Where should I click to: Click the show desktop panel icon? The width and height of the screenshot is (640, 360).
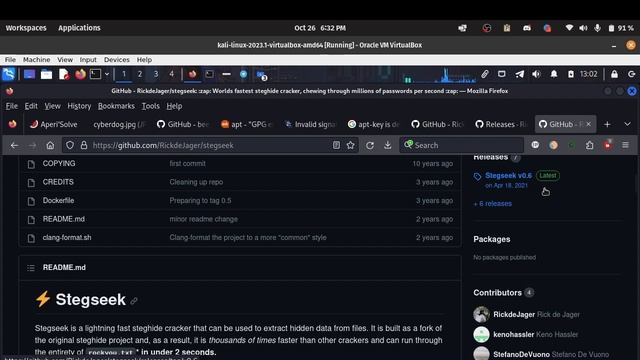click(29, 74)
